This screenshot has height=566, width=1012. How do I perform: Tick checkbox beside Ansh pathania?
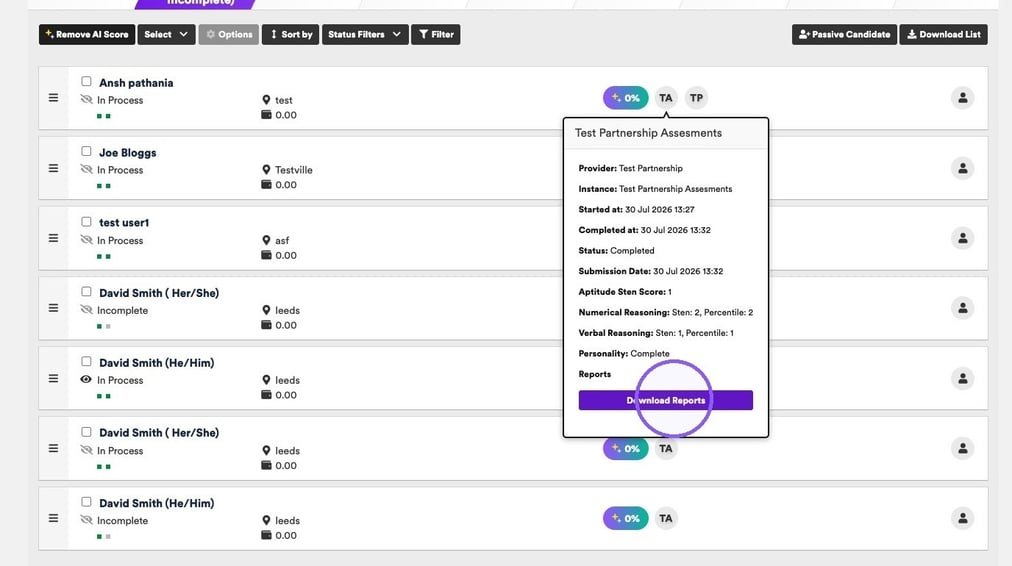tap(86, 81)
